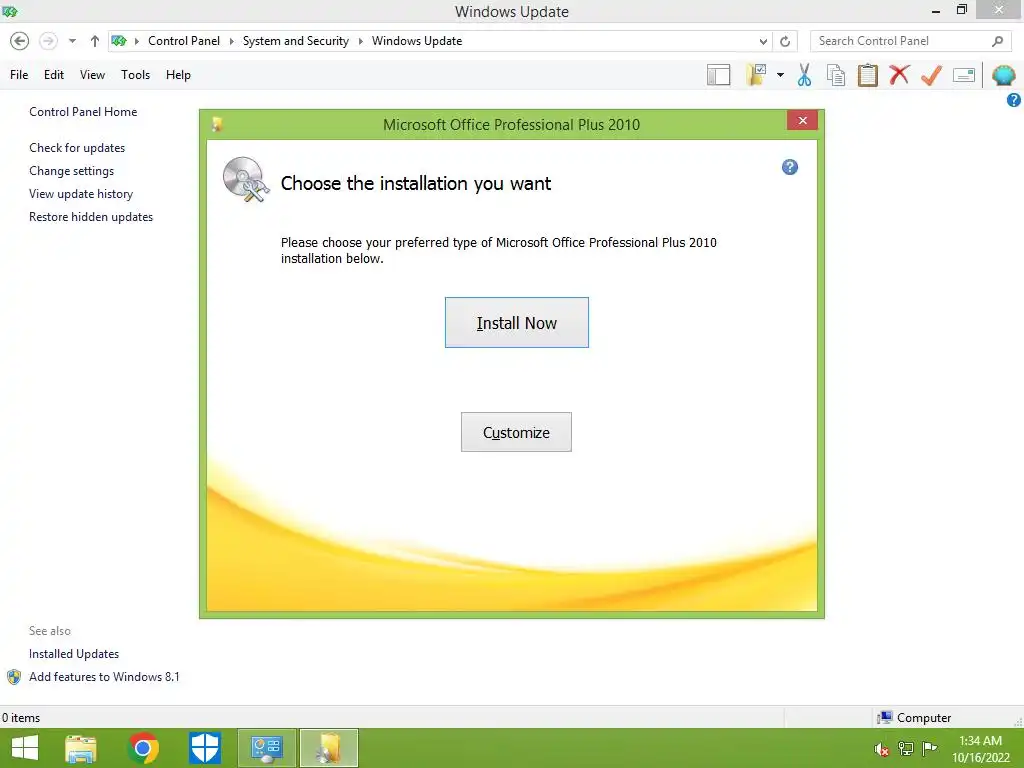Viewport: 1024px width, 768px height.
Task: Select System and Security breadcrumb
Action: pyautogui.click(x=295, y=41)
